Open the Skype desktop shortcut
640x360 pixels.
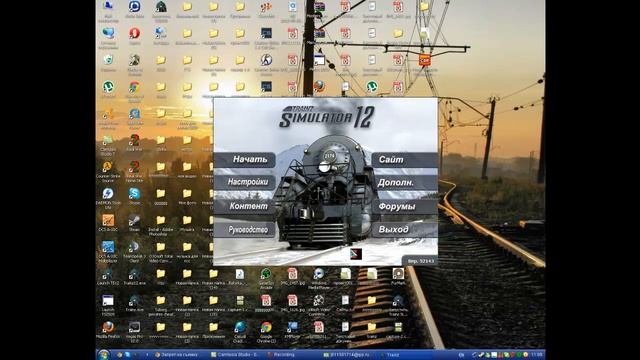click(134, 196)
